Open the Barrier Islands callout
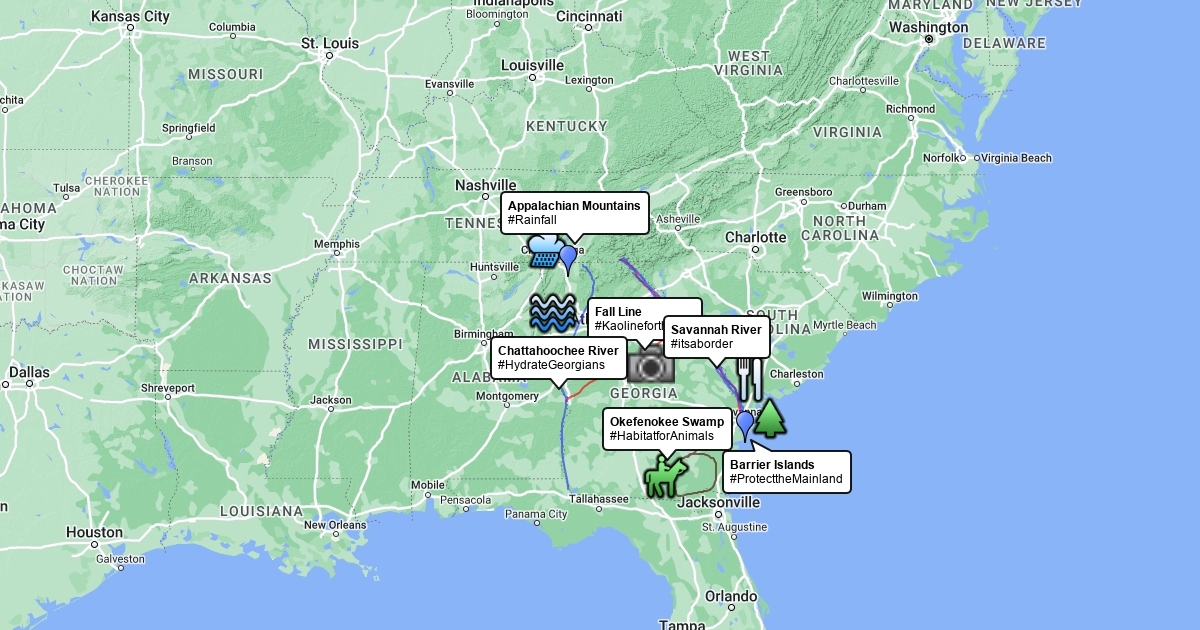 tap(787, 472)
